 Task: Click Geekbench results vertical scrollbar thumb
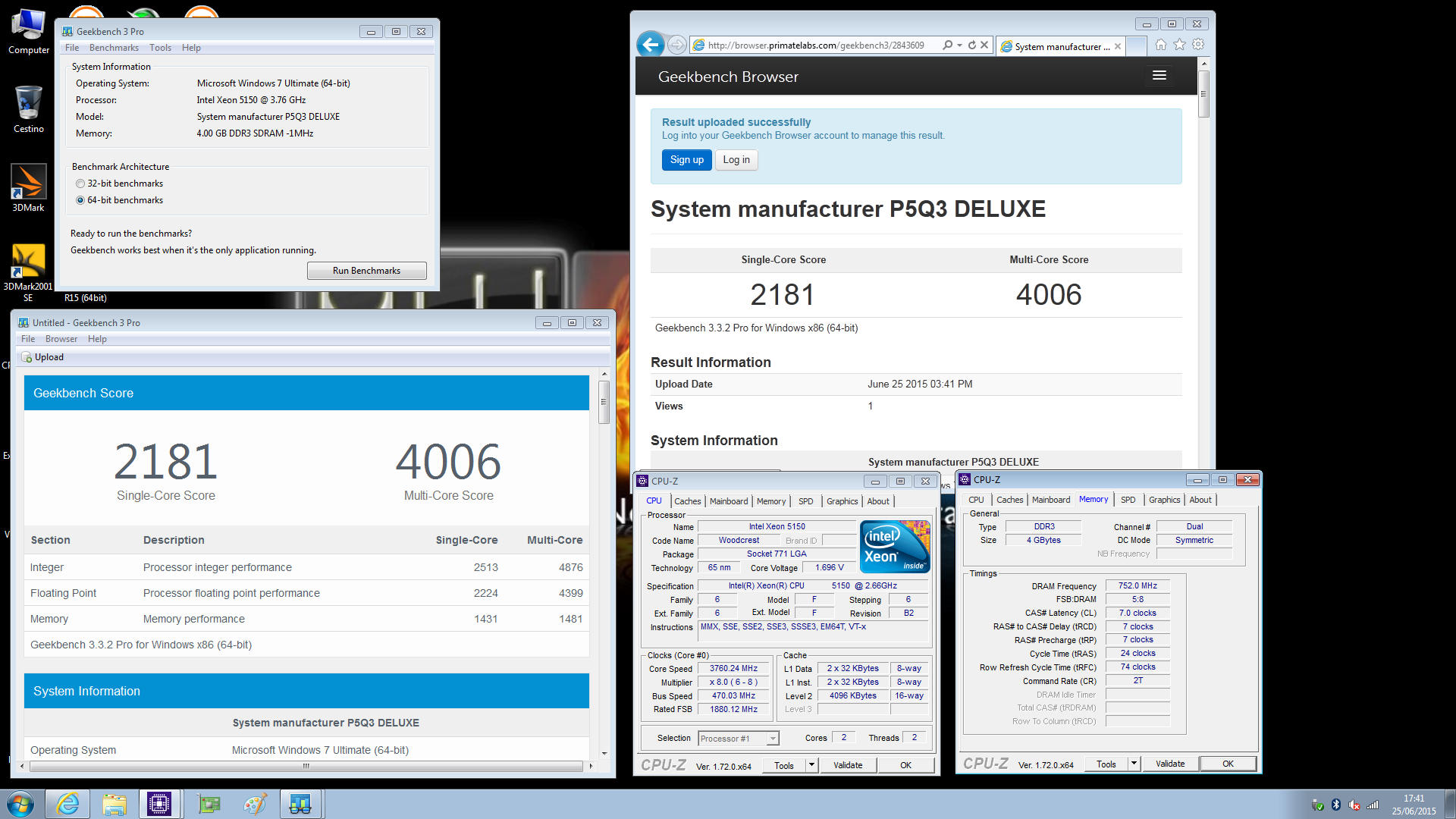(604, 401)
